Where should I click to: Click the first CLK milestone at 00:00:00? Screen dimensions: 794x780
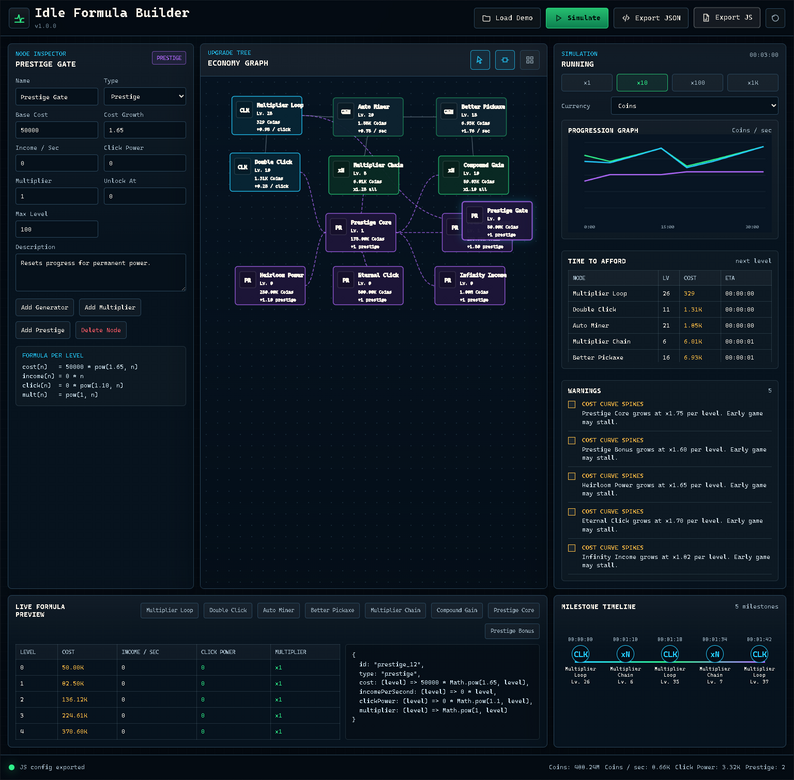580,654
